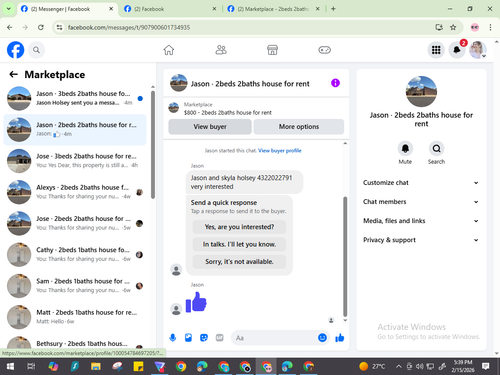Choose a sticker with the sticker icon

tap(204, 338)
